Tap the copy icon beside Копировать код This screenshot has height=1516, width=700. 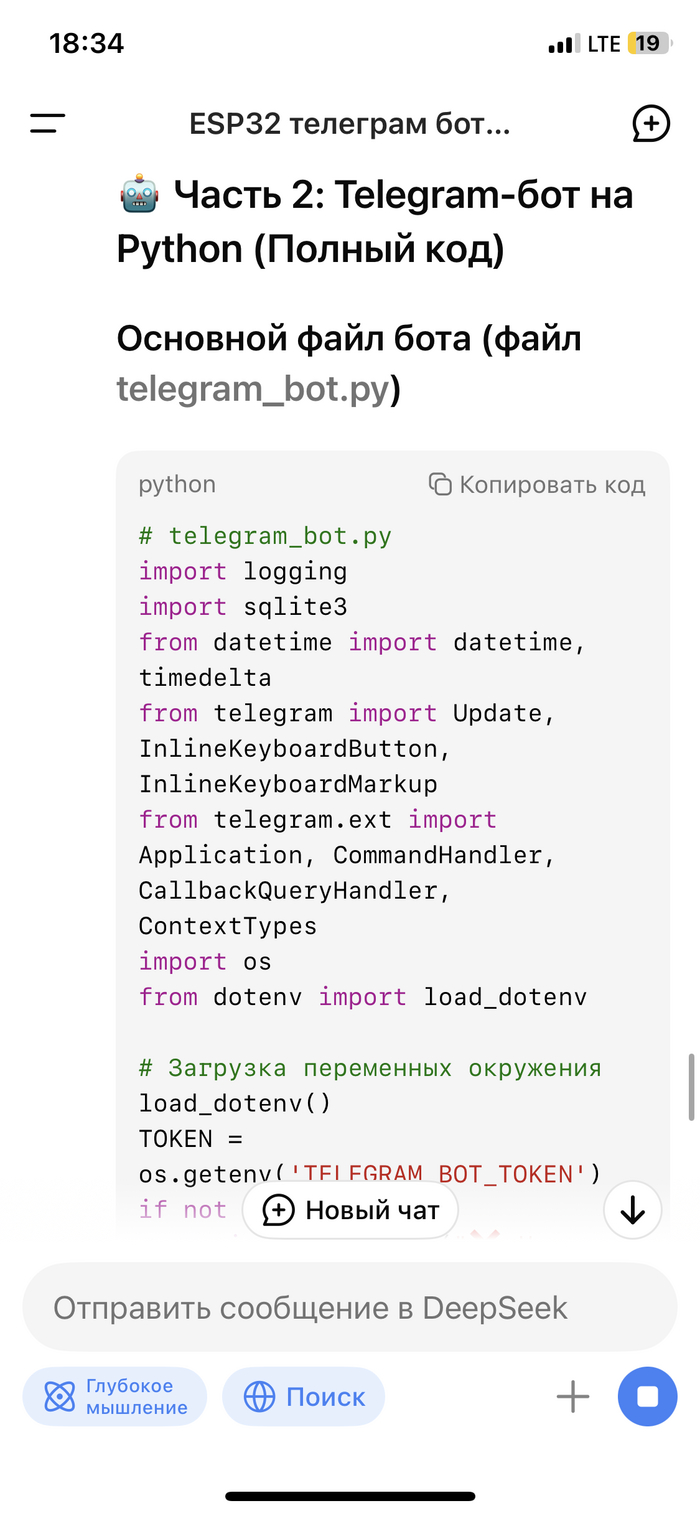click(x=440, y=484)
